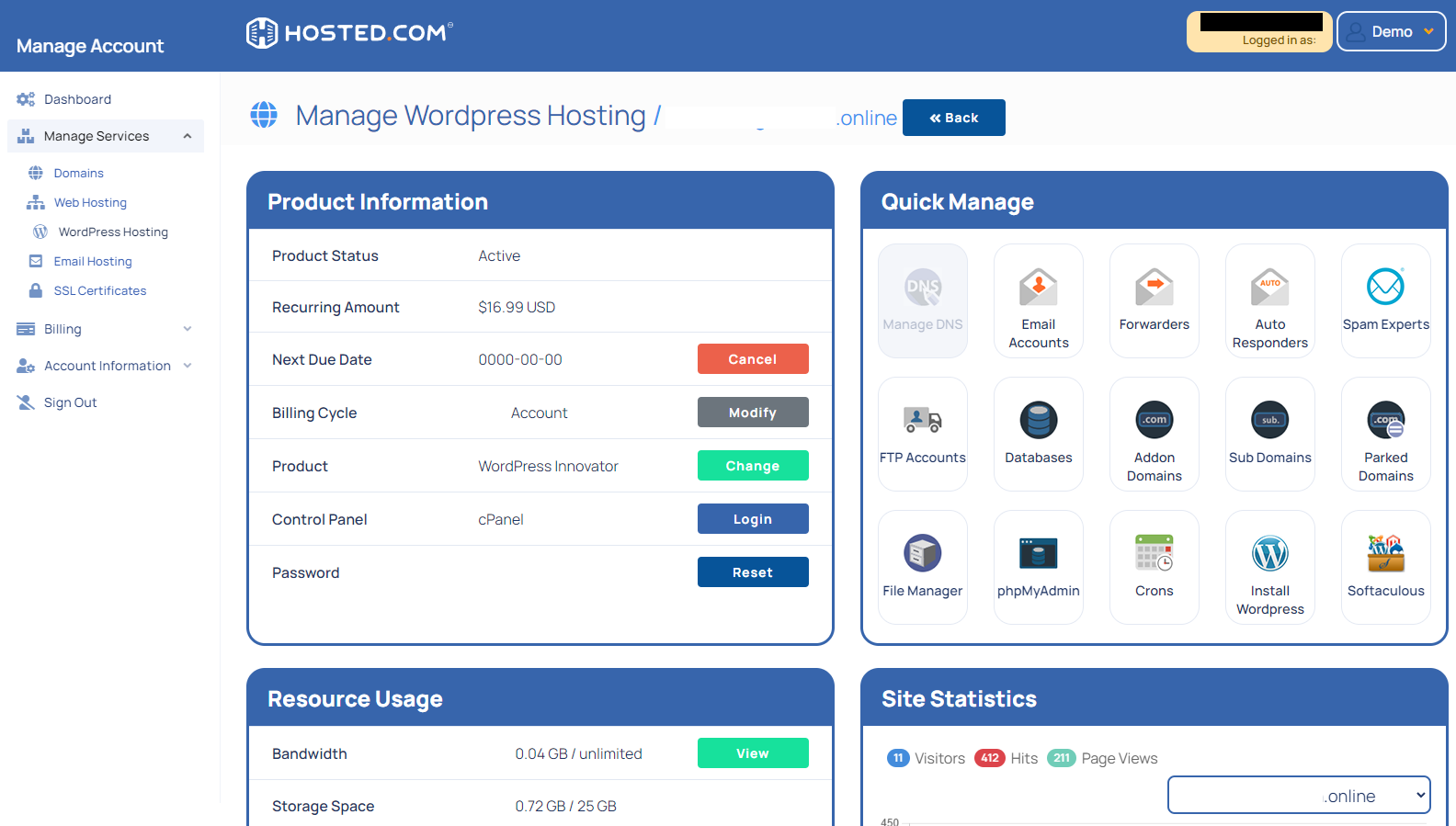Screen dimensions: 1456x826
Task: Click Change product button
Action: click(x=753, y=466)
